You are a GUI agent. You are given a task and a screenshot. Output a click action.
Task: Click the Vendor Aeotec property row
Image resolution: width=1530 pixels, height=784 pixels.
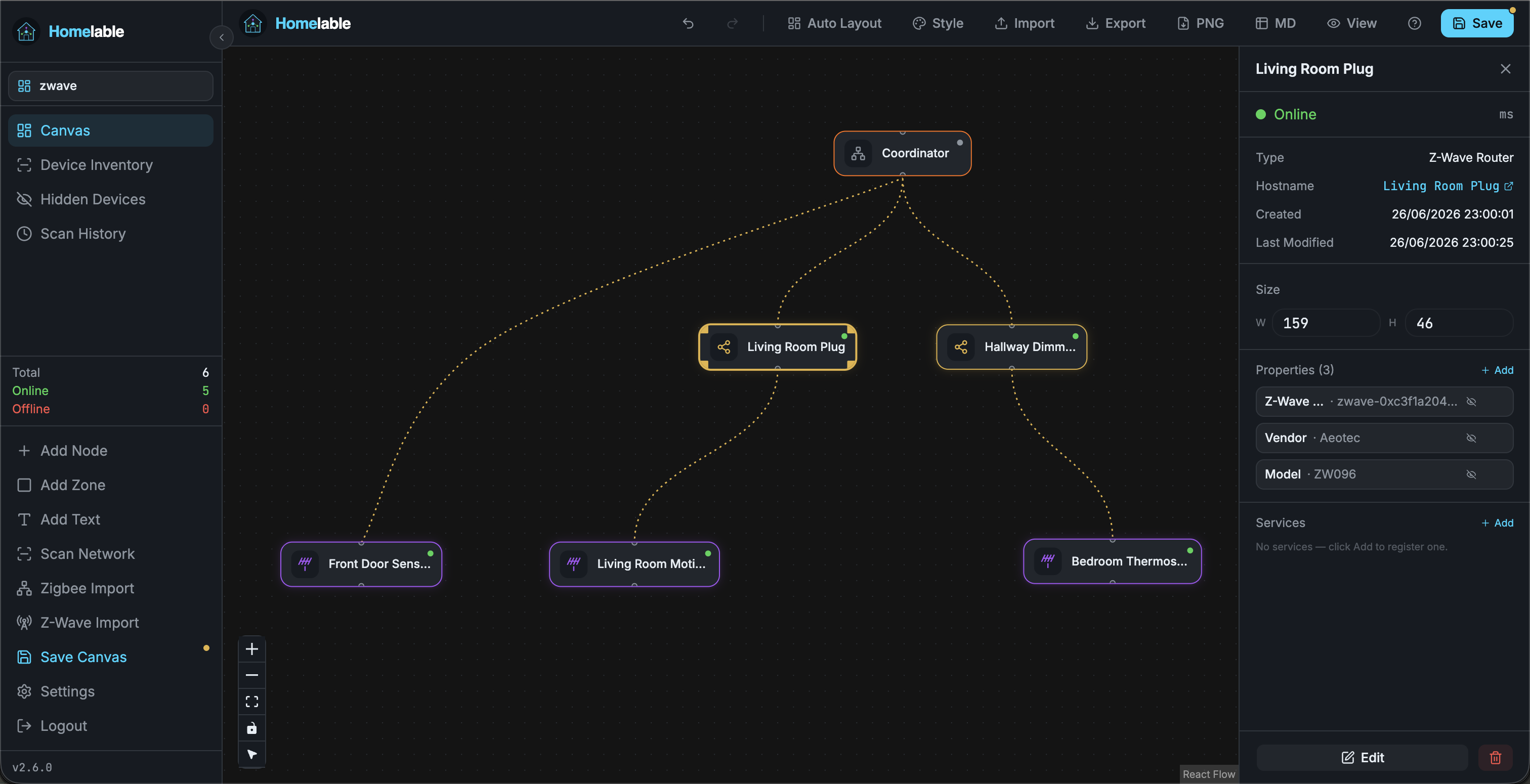pos(1384,439)
